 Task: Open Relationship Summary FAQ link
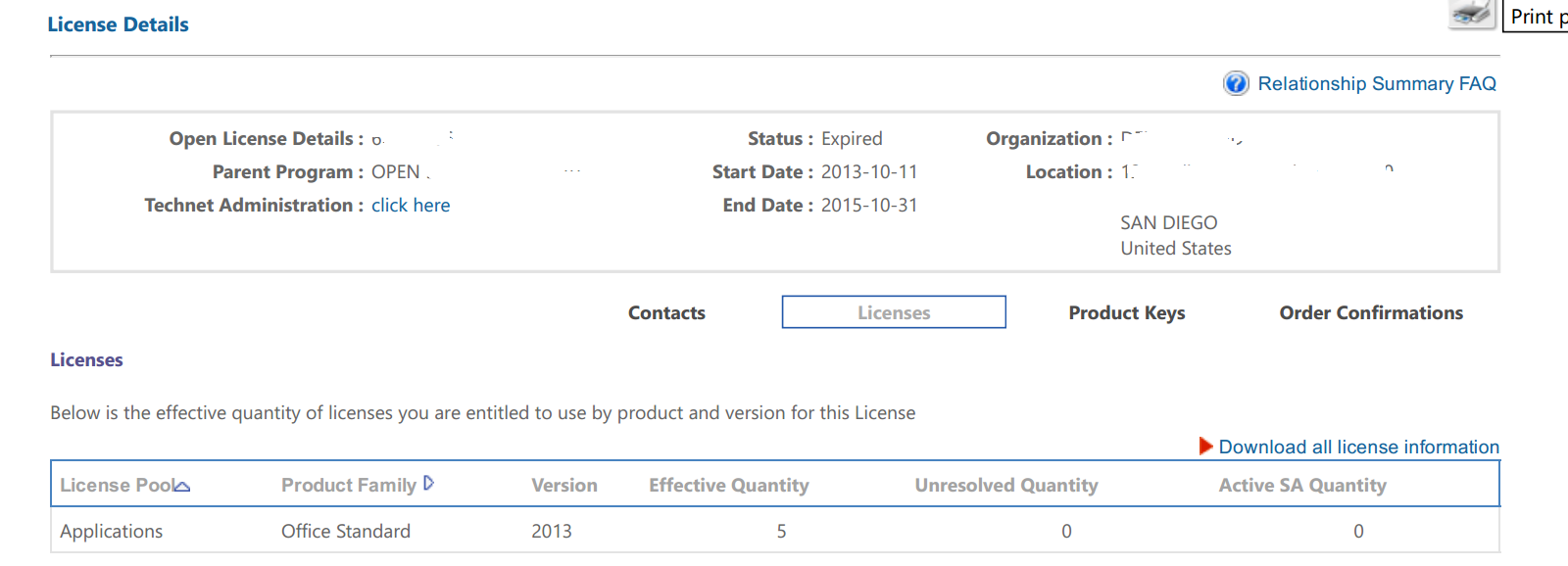tap(1377, 84)
